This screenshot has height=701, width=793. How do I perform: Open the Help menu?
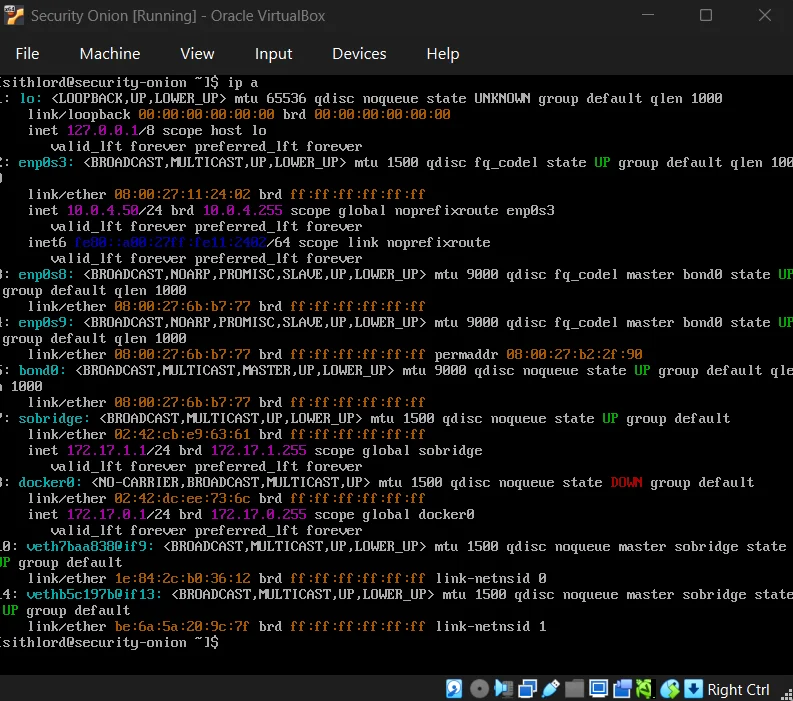tap(442, 54)
